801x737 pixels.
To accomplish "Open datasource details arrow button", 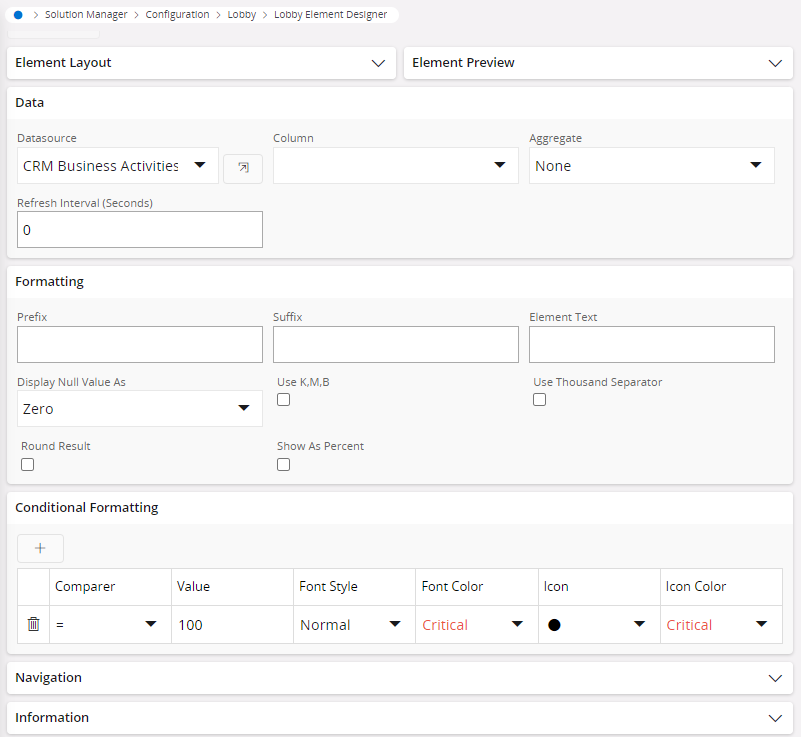I will pyautogui.click(x=243, y=168).
